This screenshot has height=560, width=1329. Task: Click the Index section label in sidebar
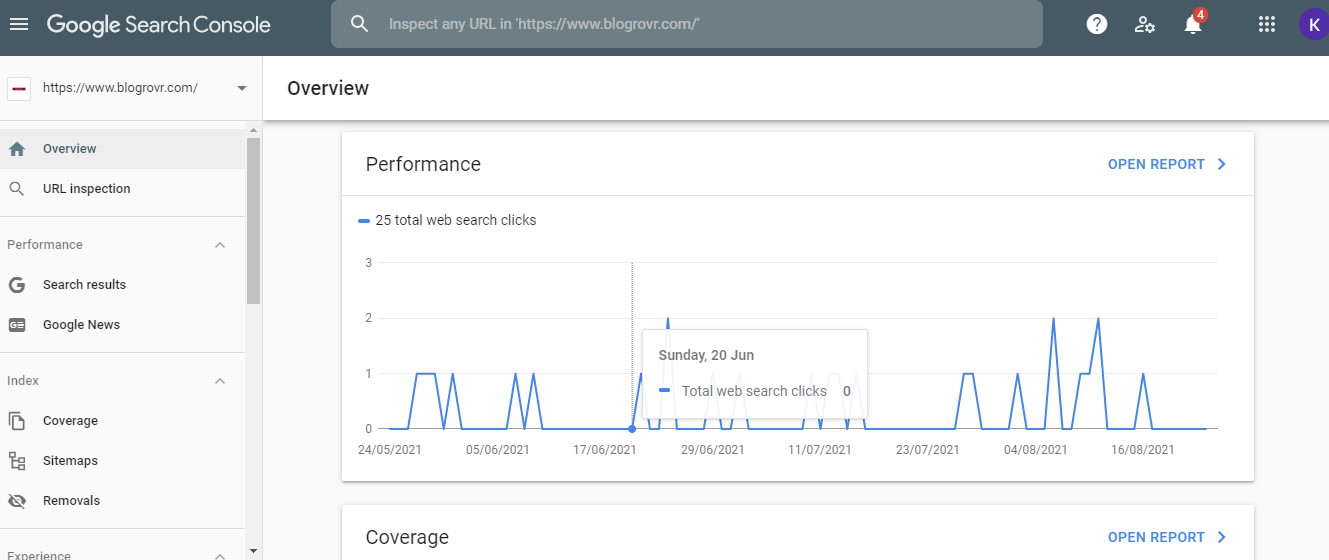pyautogui.click(x=23, y=381)
